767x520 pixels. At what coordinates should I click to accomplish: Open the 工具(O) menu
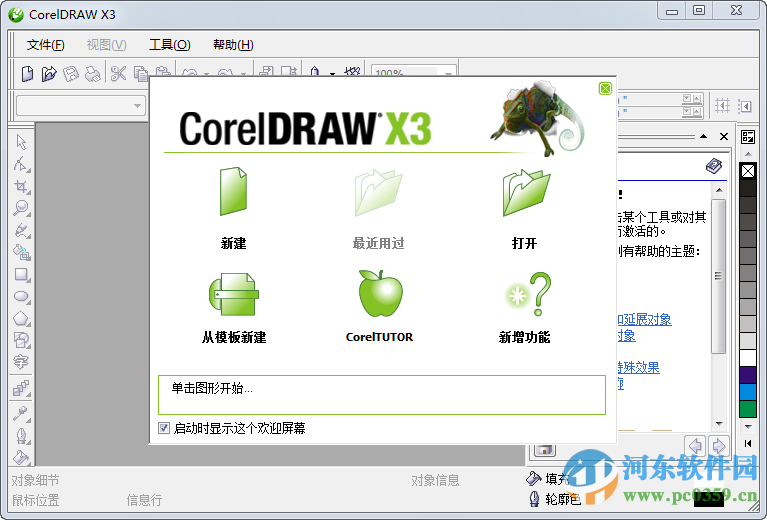[169, 45]
